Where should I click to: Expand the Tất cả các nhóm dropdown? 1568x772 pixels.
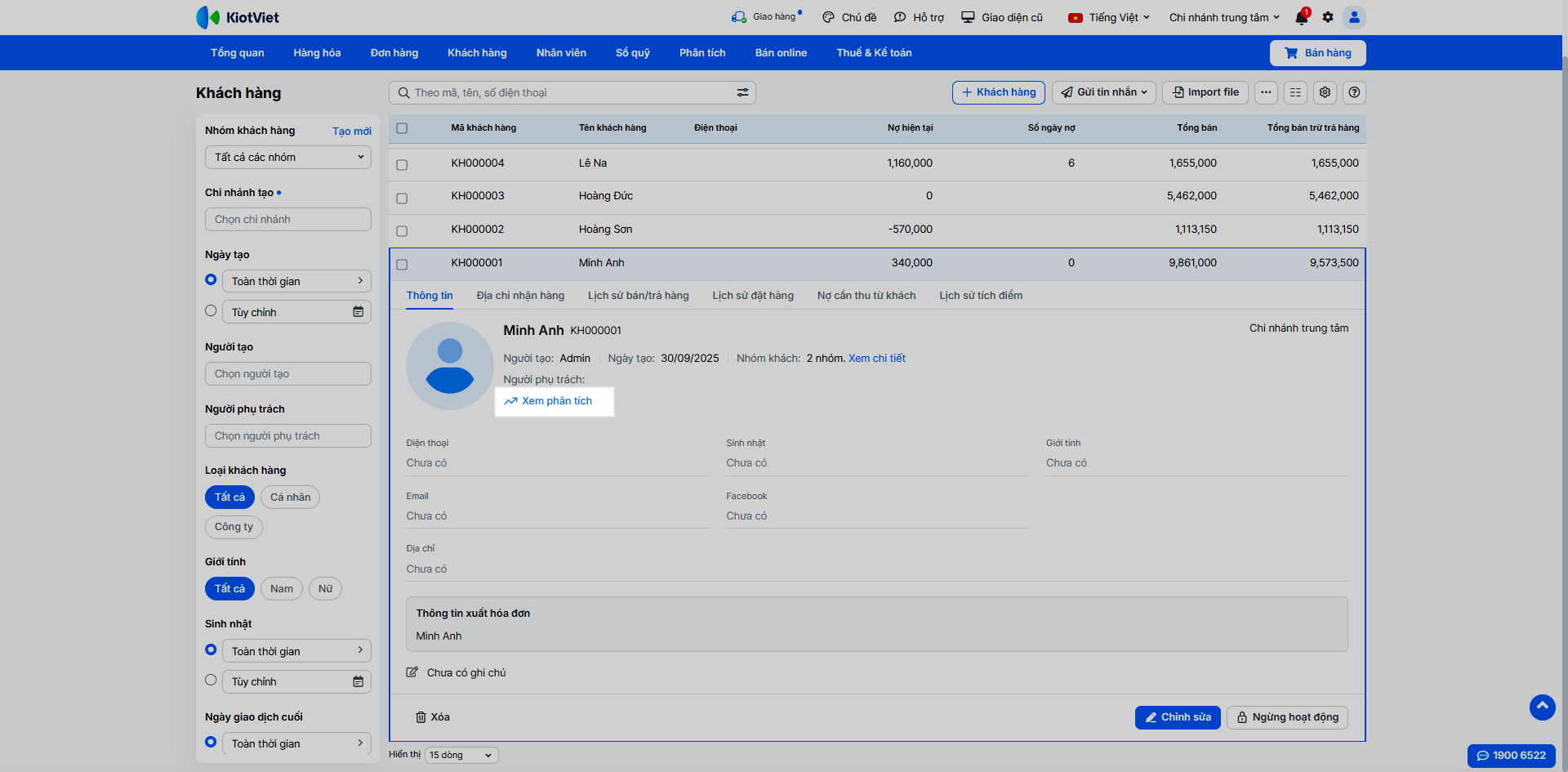[x=287, y=157]
